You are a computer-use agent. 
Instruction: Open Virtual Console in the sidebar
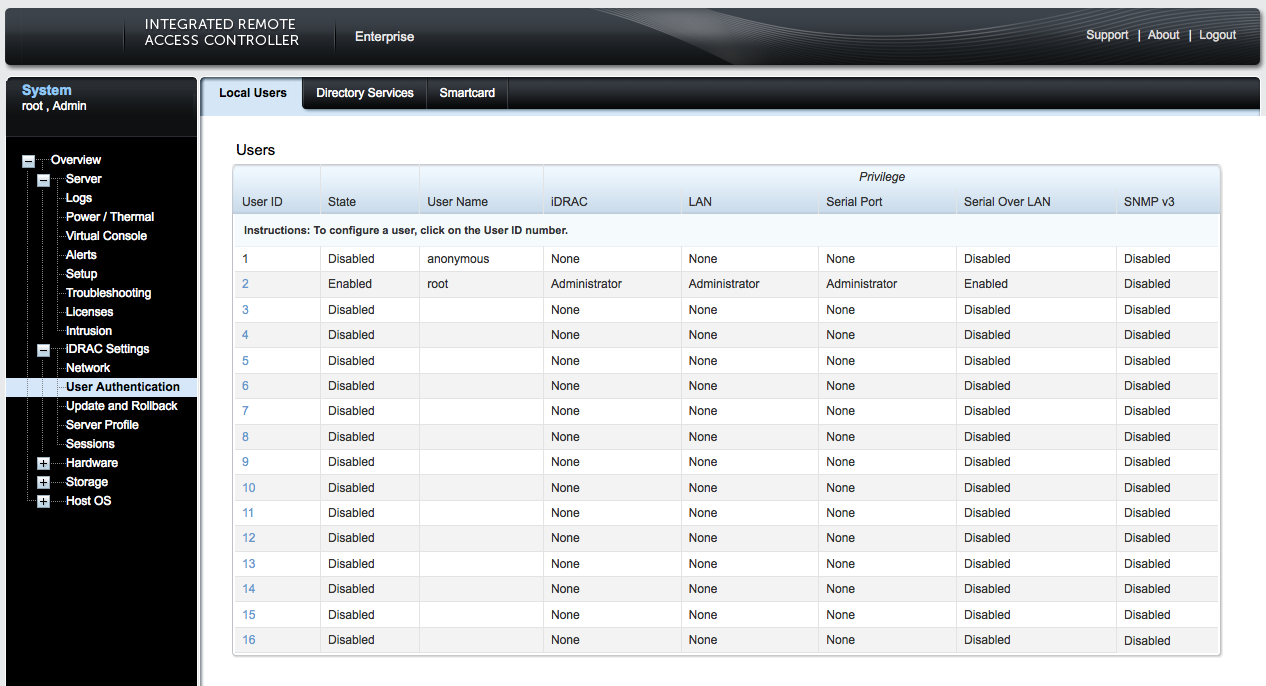pyautogui.click(x=106, y=236)
